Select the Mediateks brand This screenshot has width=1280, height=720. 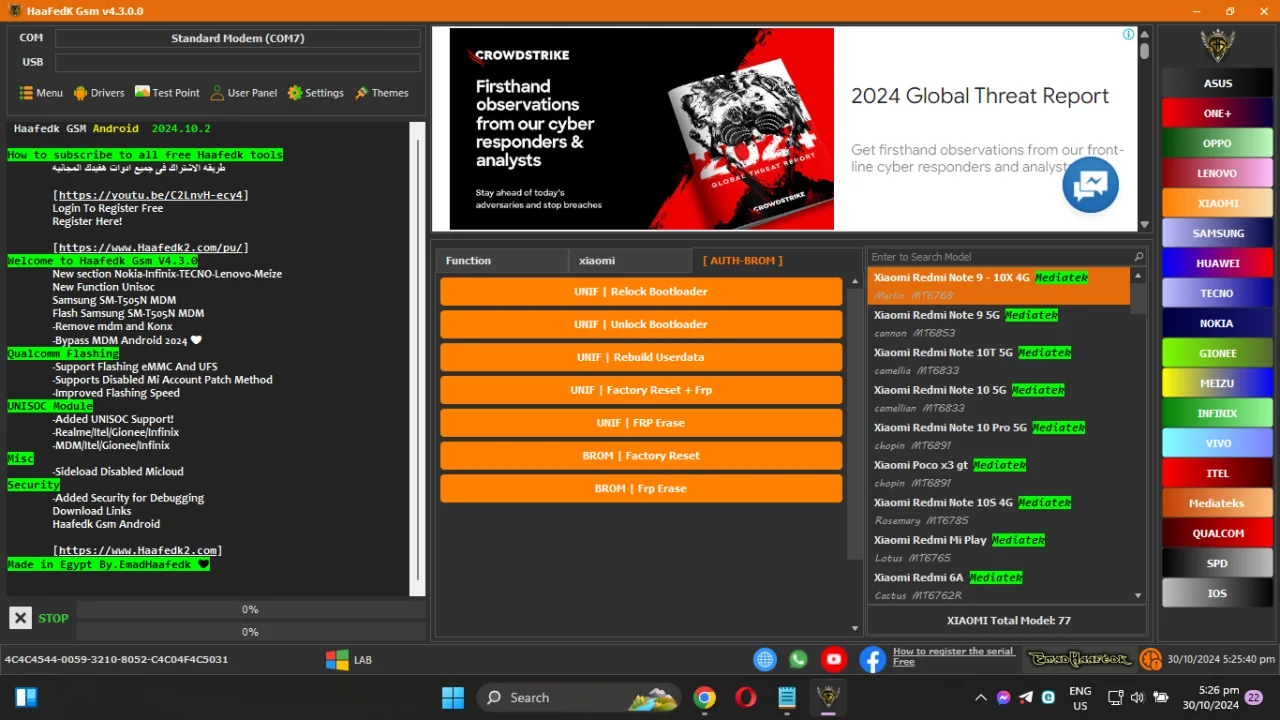1217,503
